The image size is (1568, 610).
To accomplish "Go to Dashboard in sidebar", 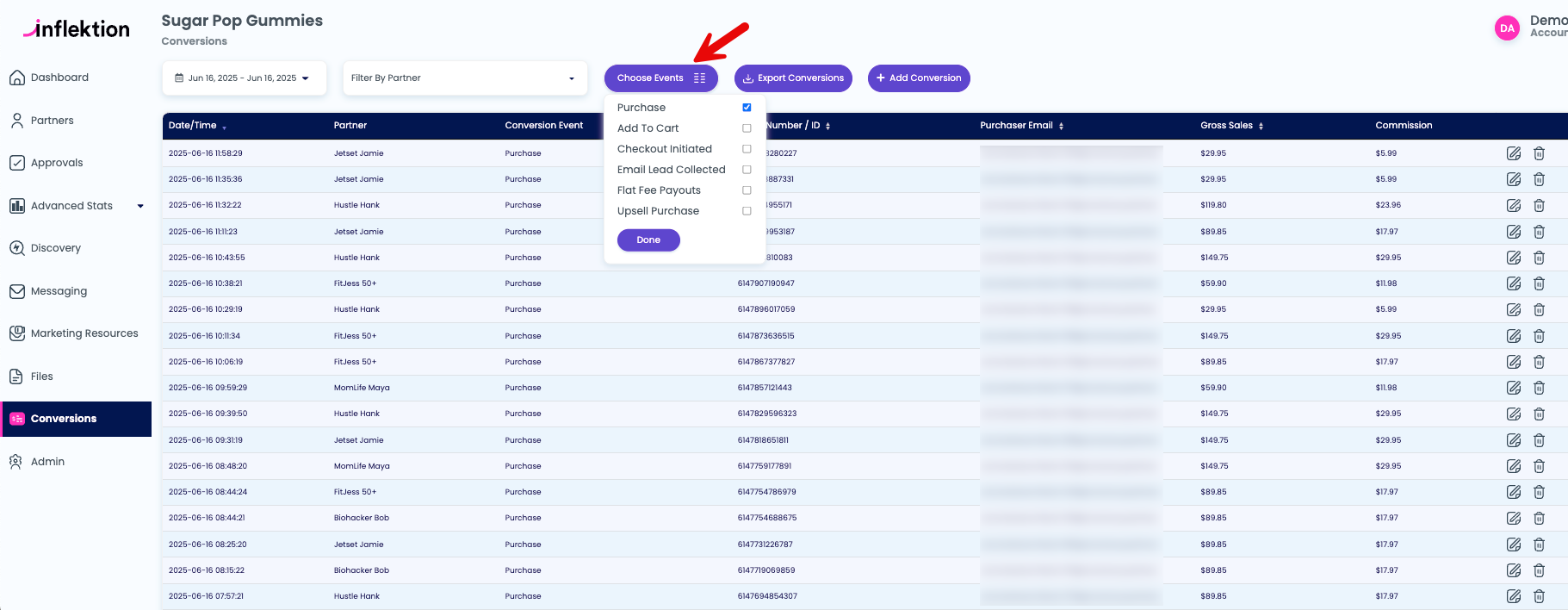I will tap(59, 78).
